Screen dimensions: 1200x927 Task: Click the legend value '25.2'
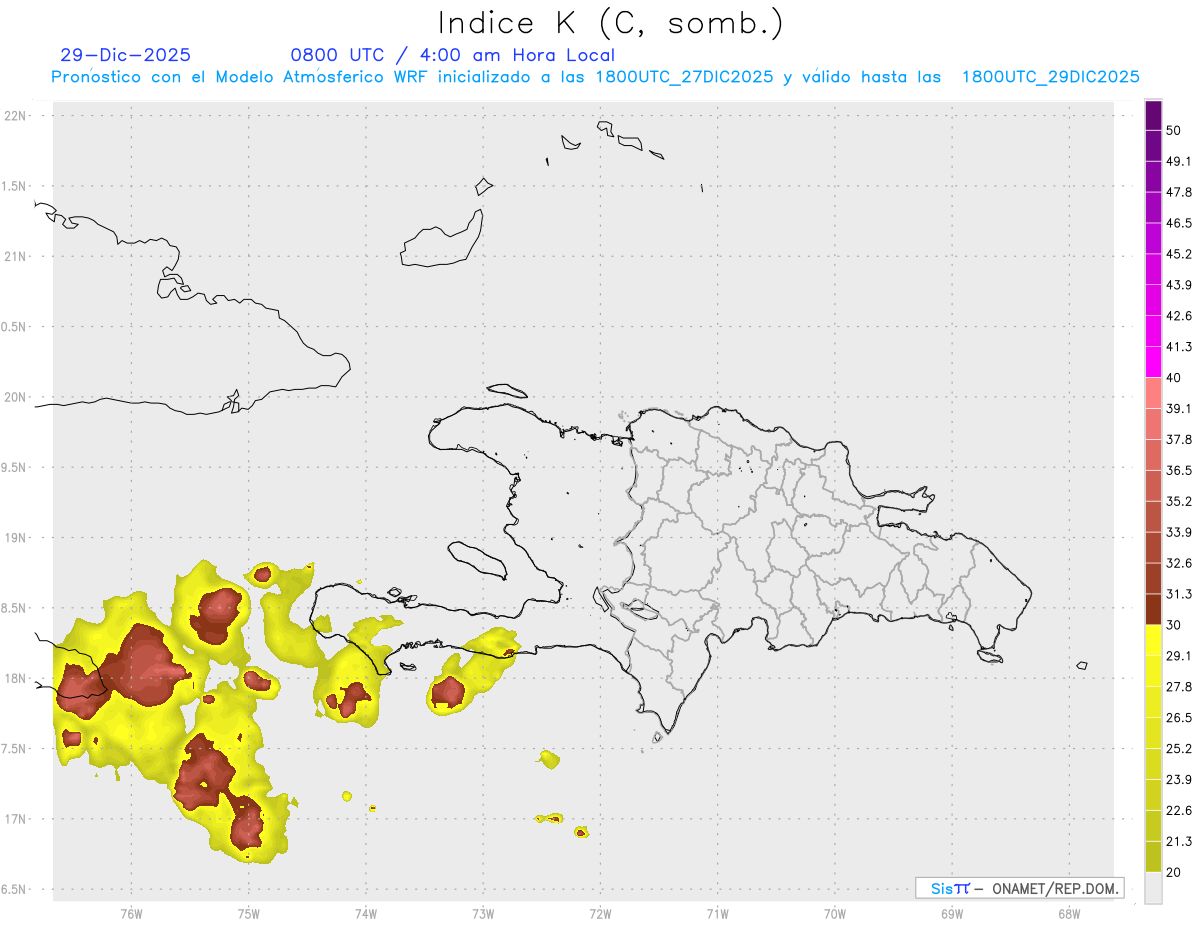click(1179, 749)
